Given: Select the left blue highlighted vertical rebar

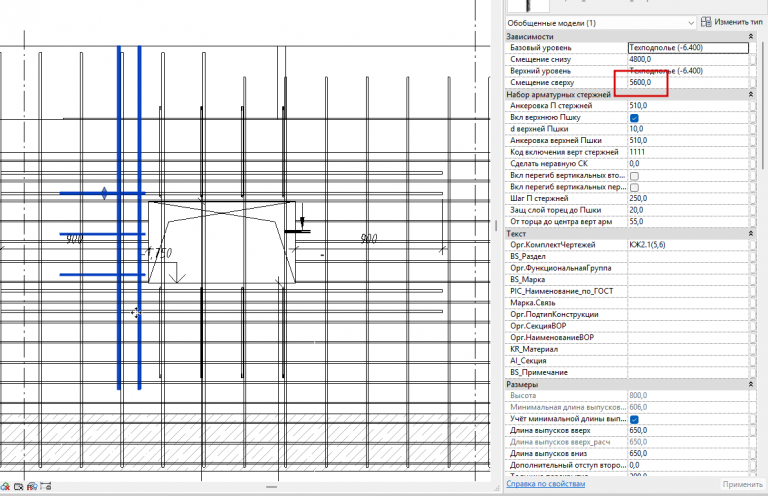Looking at the screenshot, I should tap(119, 218).
